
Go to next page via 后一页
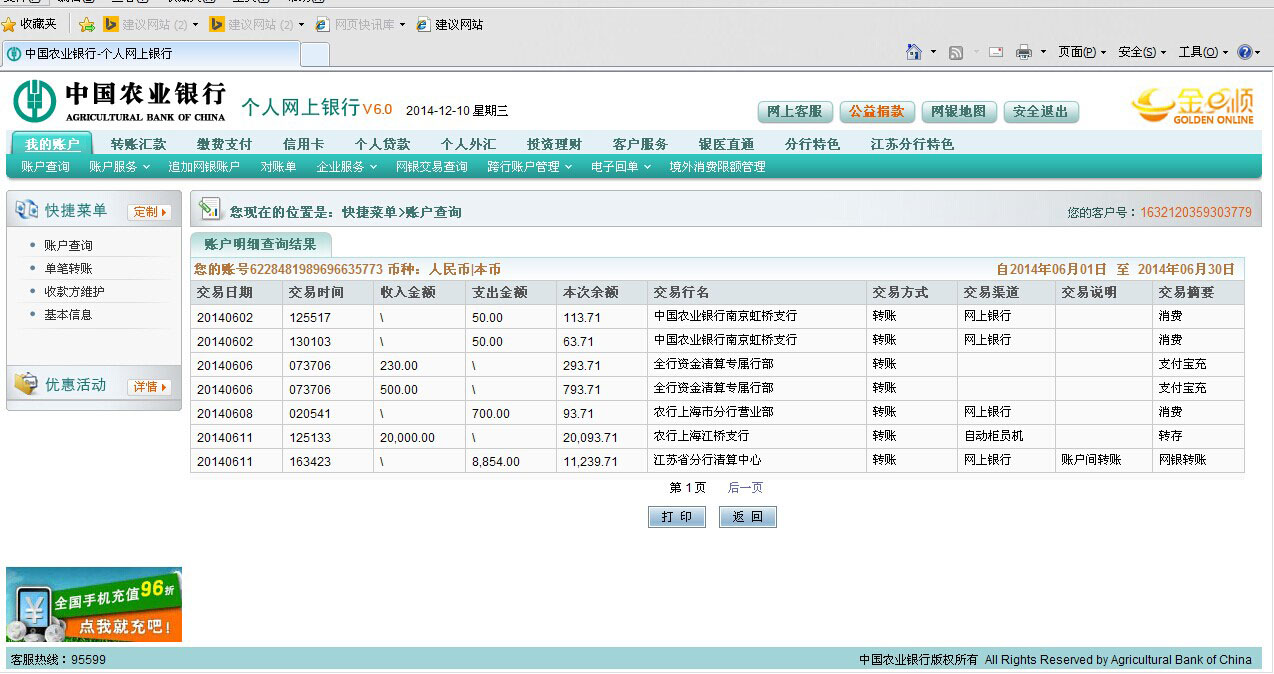point(745,487)
